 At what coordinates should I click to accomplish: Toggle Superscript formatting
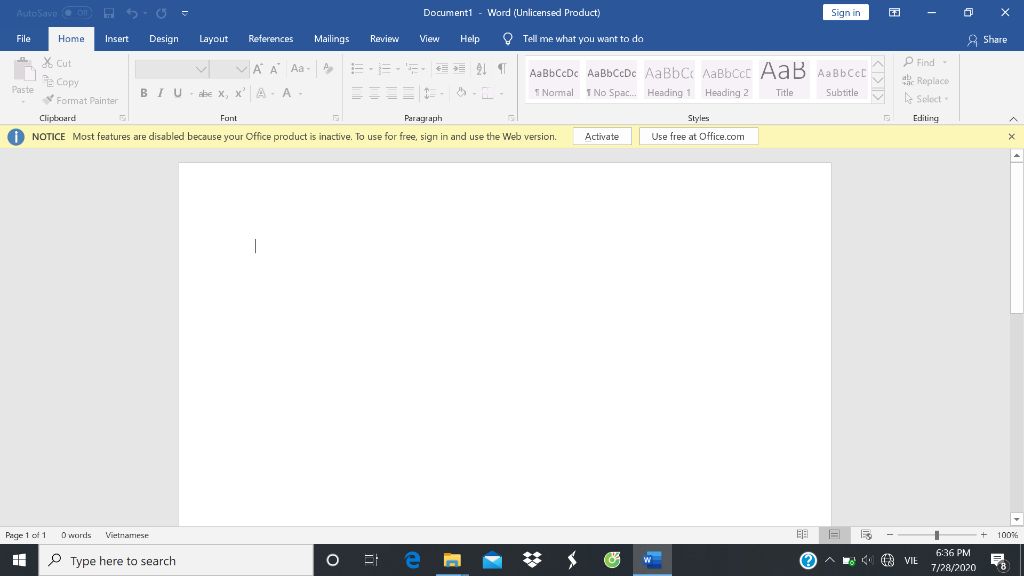click(240, 93)
